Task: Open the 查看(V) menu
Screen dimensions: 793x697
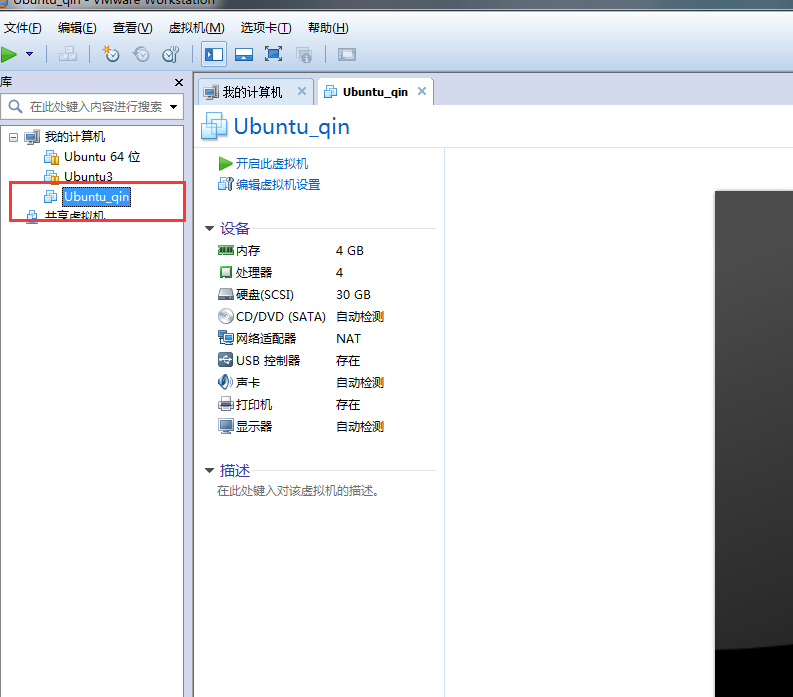Action: pos(133,28)
